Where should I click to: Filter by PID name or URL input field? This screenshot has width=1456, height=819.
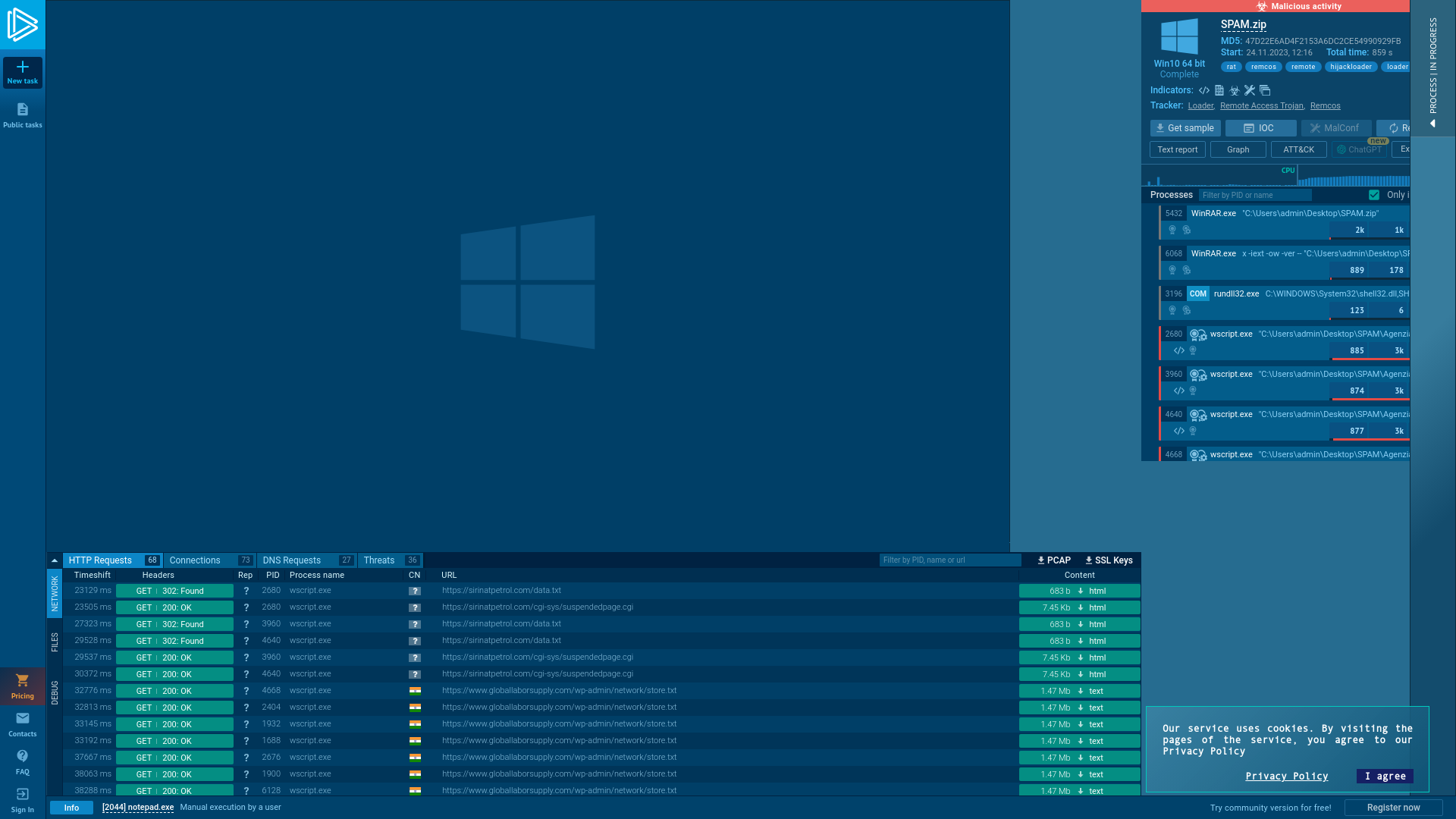(951, 560)
